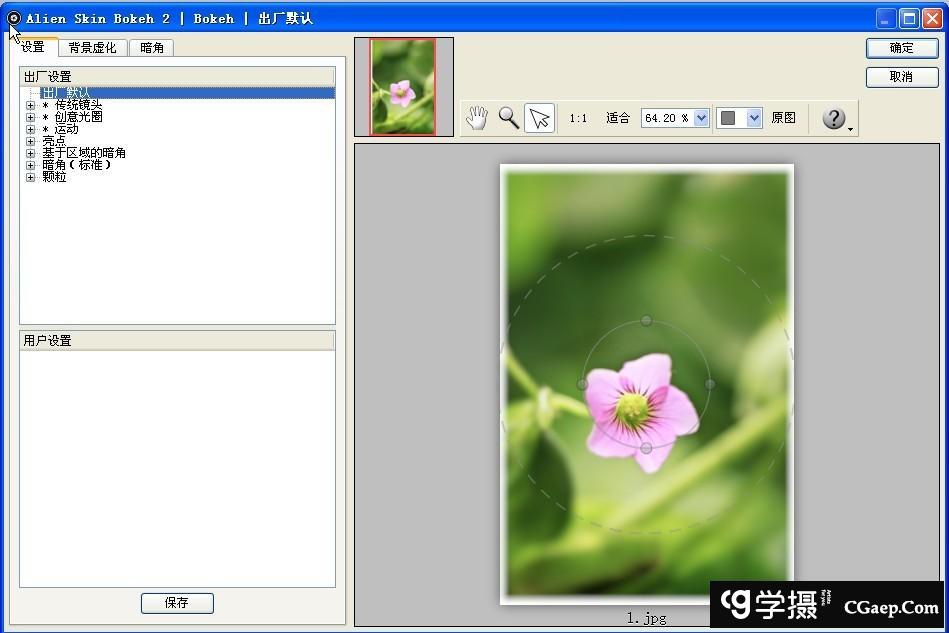Click right handle of focus region circle

710,384
